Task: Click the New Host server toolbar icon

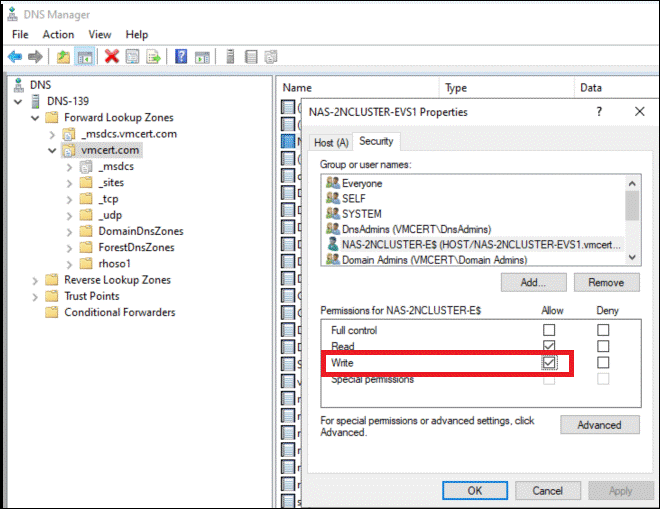Action: coord(230,56)
